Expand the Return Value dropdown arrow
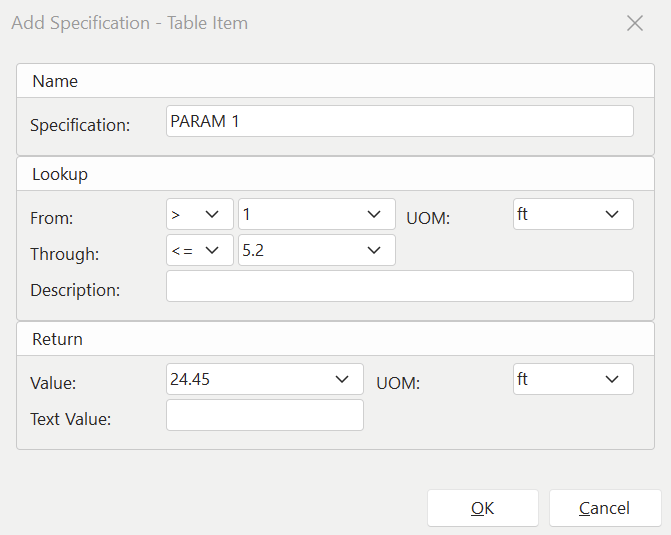 pyautogui.click(x=342, y=379)
